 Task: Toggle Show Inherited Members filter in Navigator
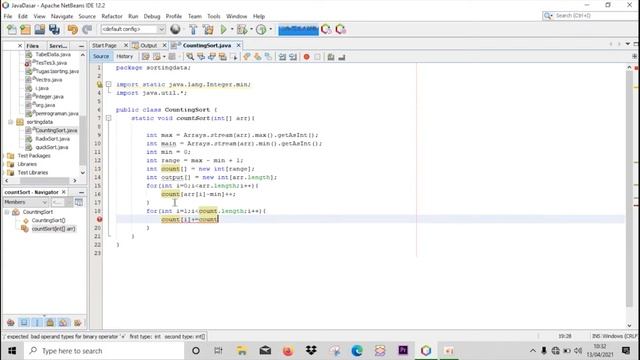click(x=11, y=323)
